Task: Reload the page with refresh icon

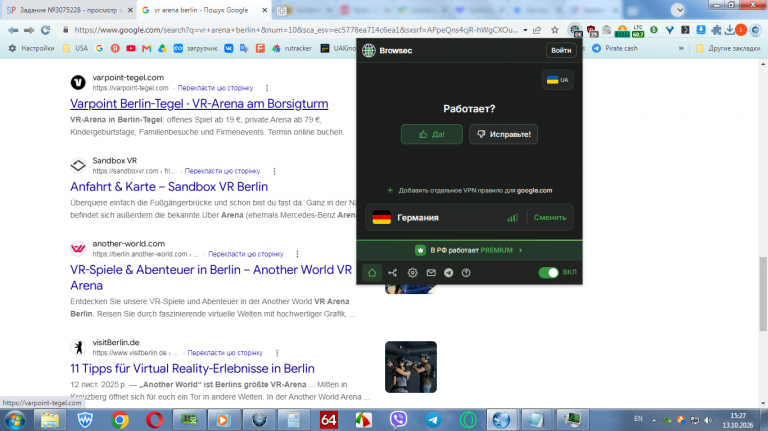Action: click(45, 30)
